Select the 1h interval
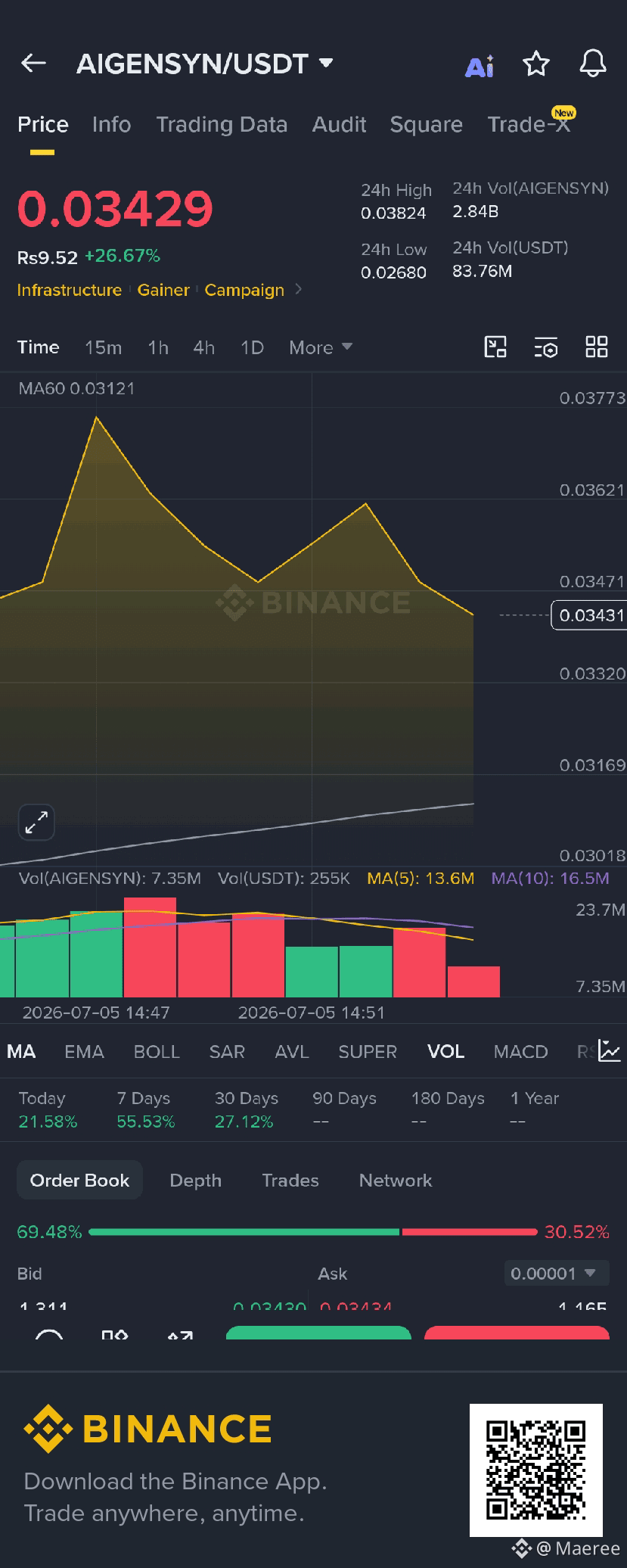627x1568 pixels. [x=158, y=347]
